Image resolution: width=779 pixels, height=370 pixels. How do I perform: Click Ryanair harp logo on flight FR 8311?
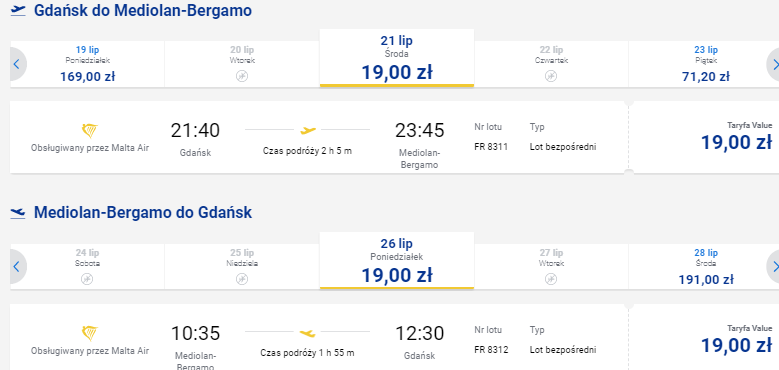(x=90, y=131)
